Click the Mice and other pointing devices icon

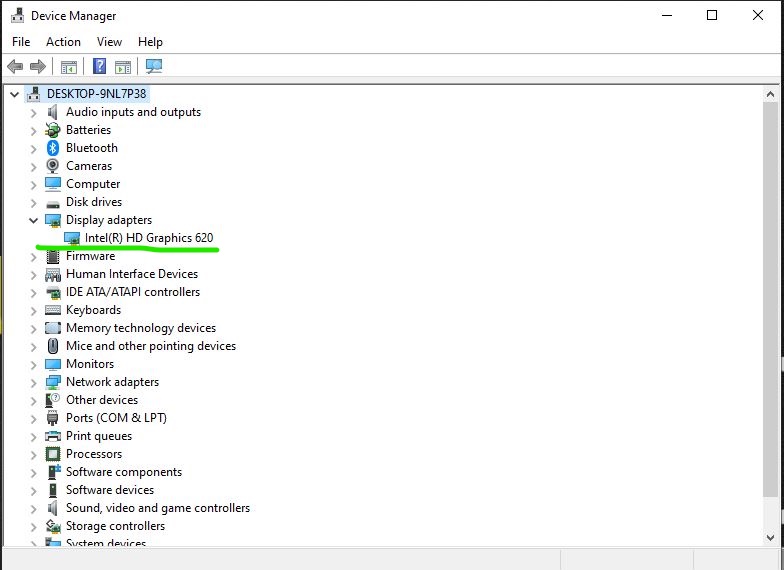click(52, 346)
